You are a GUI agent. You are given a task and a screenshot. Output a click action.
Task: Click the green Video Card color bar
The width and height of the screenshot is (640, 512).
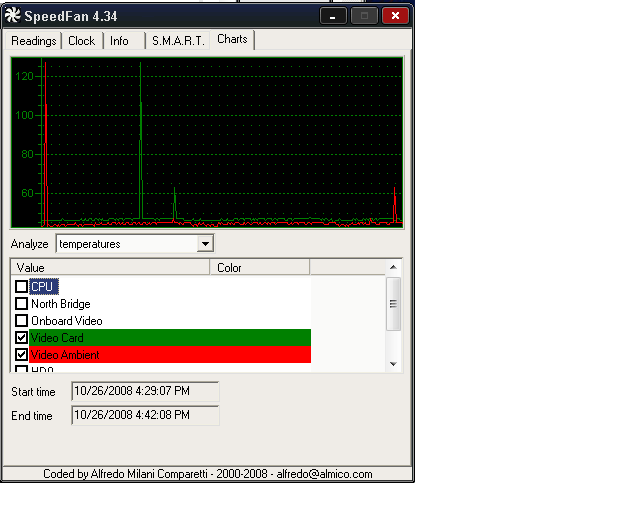[x=170, y=338]
